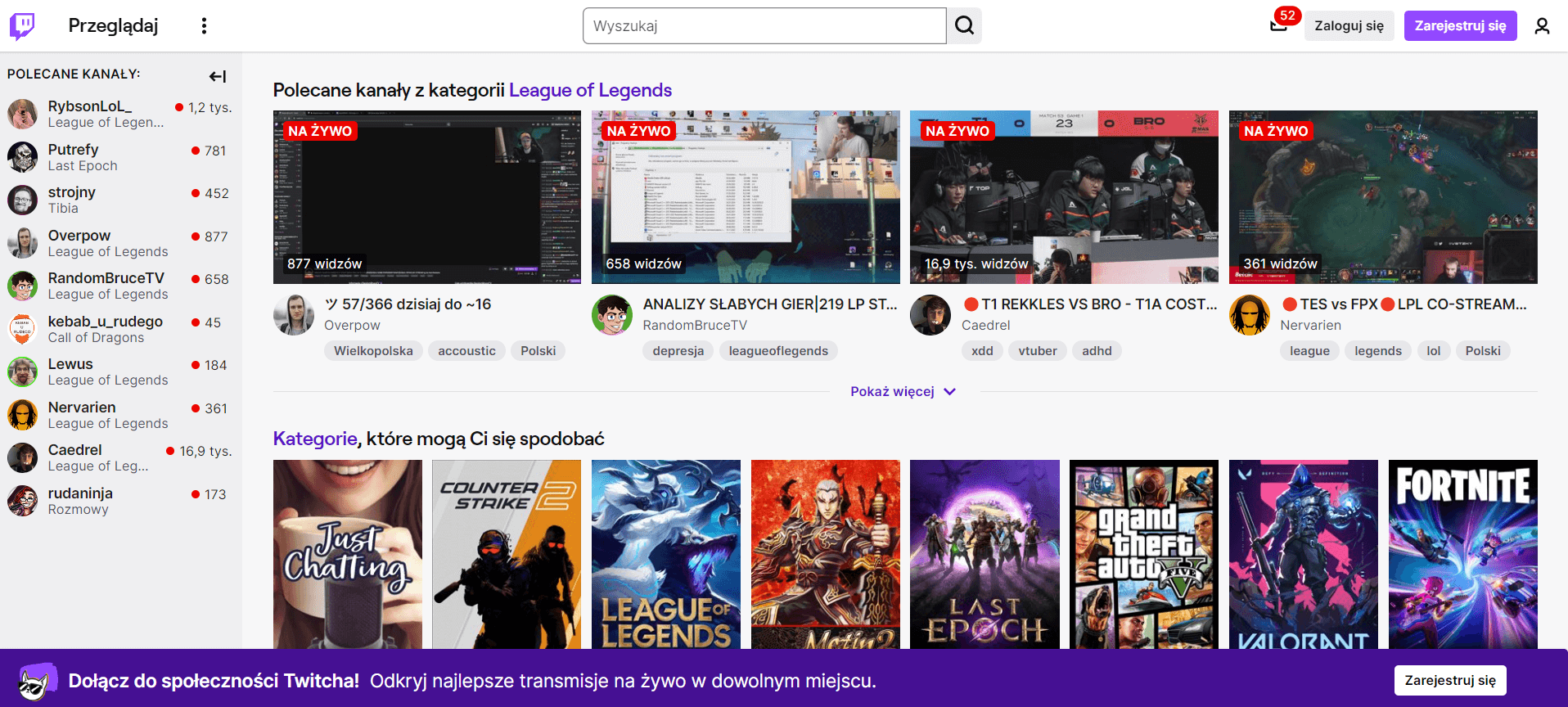Open Overpow live stream thumbnail

tap(427, 197)
